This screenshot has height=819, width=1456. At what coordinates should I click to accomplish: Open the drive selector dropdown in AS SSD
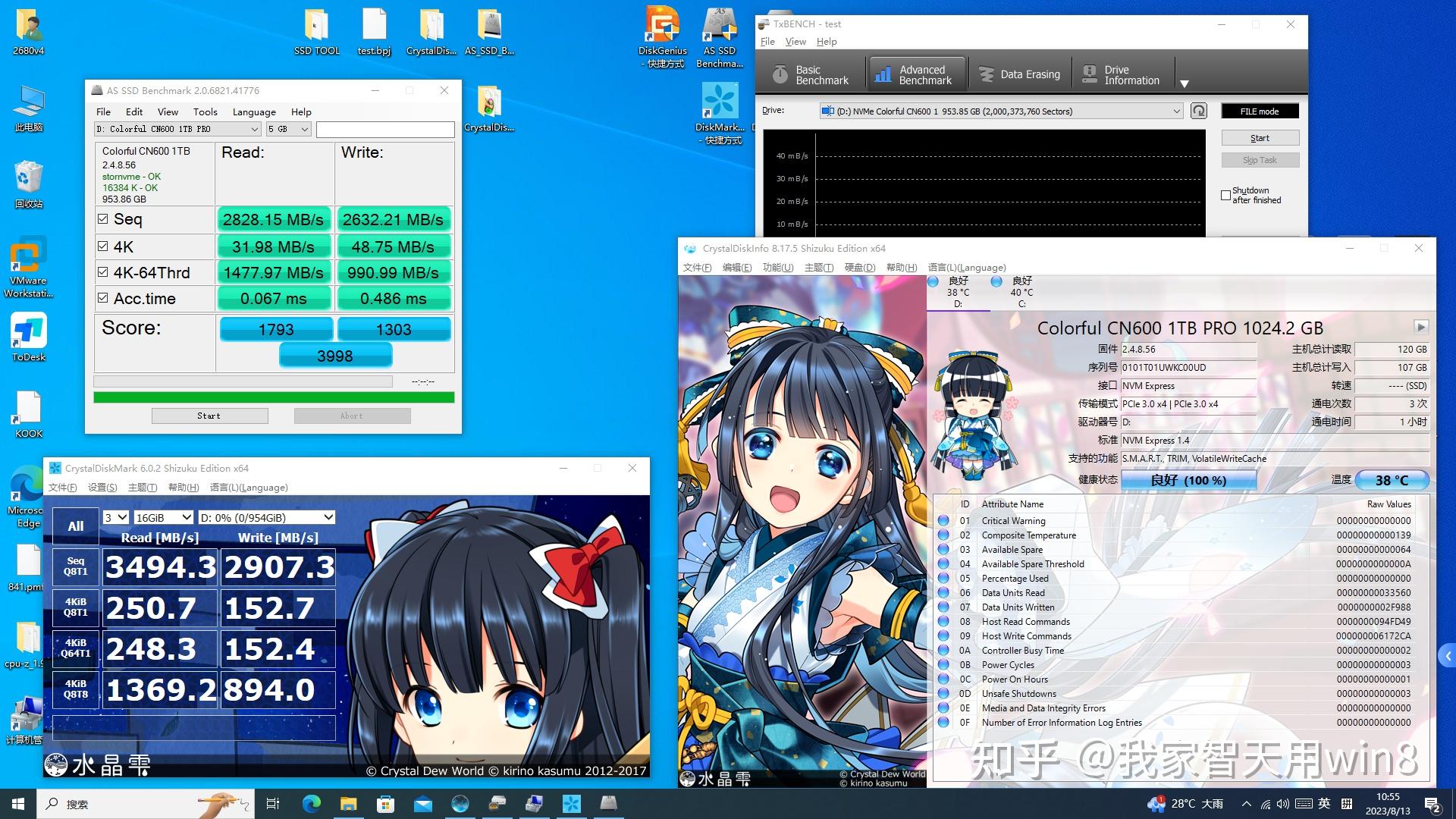(177, 129)
